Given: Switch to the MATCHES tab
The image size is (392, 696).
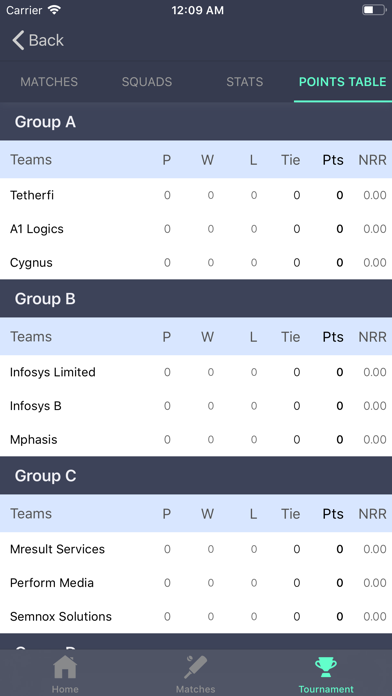Looking at the screenshot, I should click(x=49, y=82).
